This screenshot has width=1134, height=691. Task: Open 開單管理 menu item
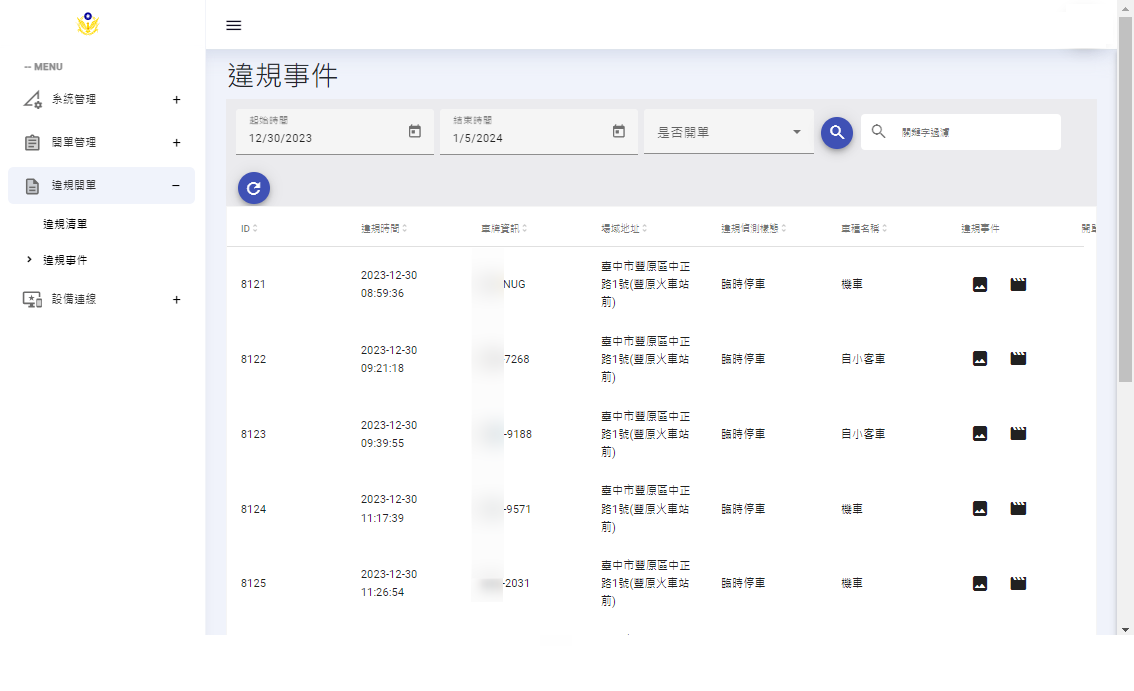click(x=101, y=143)
